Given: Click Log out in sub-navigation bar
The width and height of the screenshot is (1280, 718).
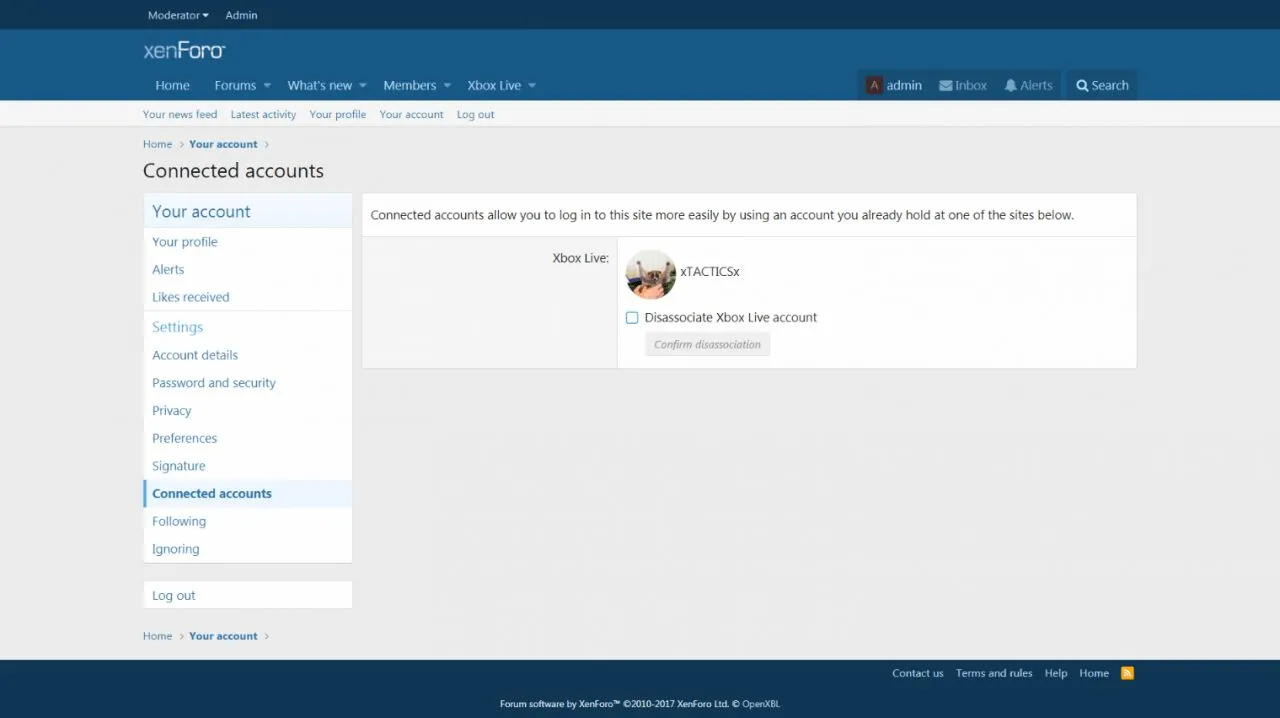Looking at the screenshot, I should (x=476, y=115).
